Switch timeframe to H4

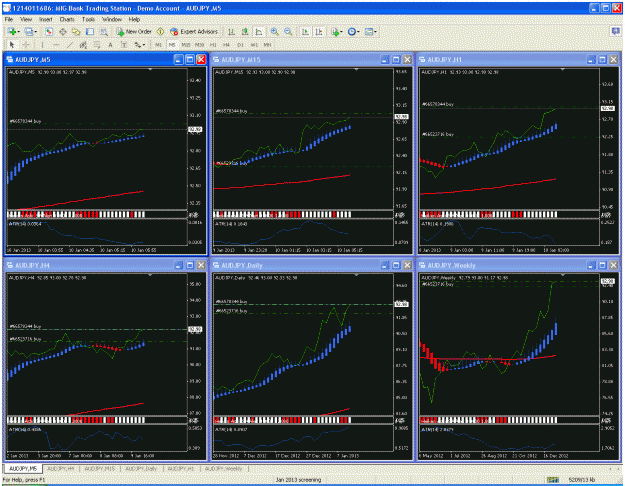[226, 45]
